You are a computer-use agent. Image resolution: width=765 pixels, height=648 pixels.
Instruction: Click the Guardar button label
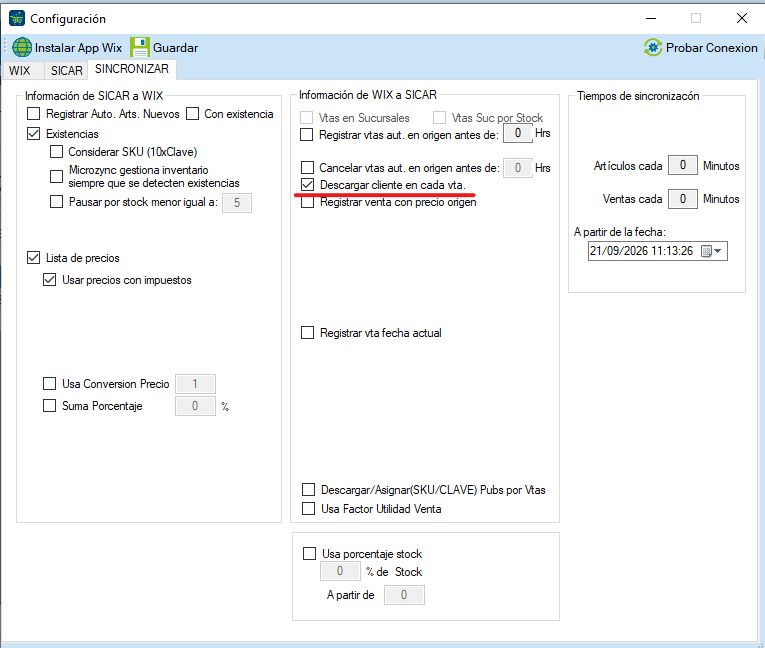176,48
